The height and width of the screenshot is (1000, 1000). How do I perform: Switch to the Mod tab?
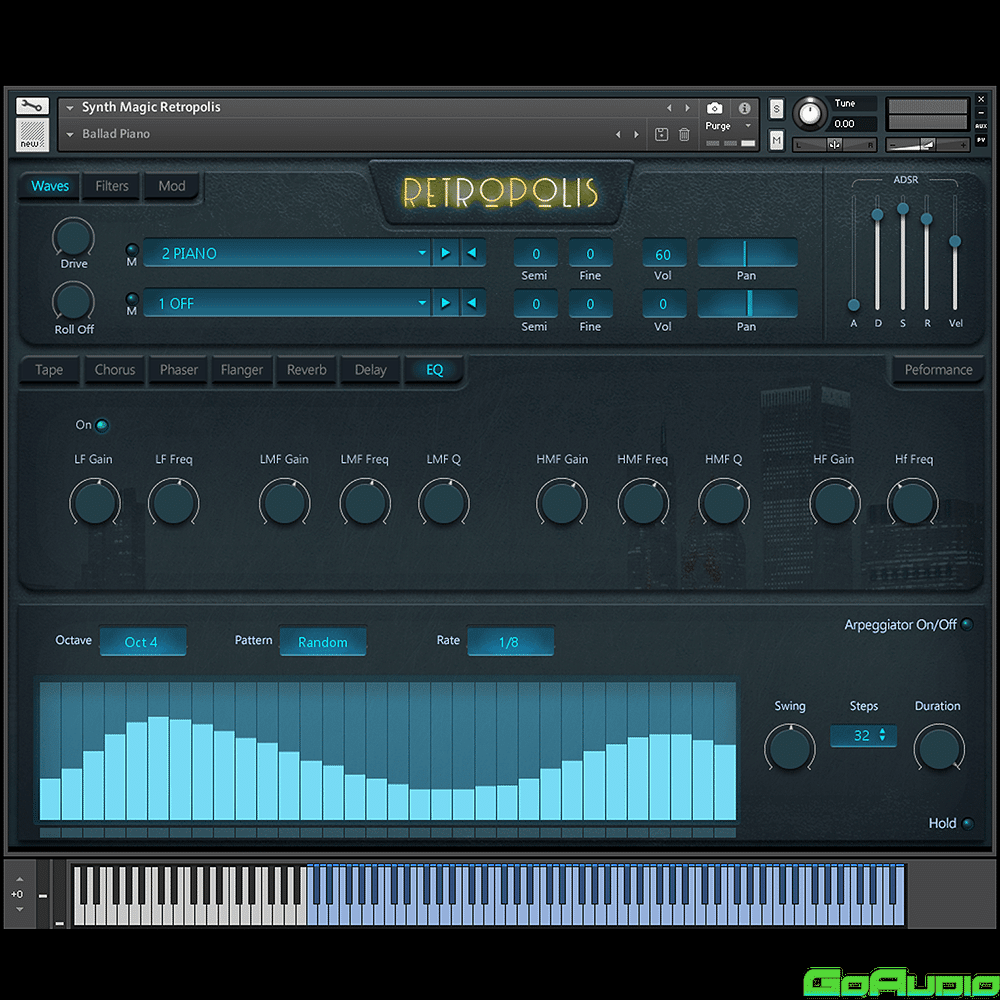coord(172,186)
